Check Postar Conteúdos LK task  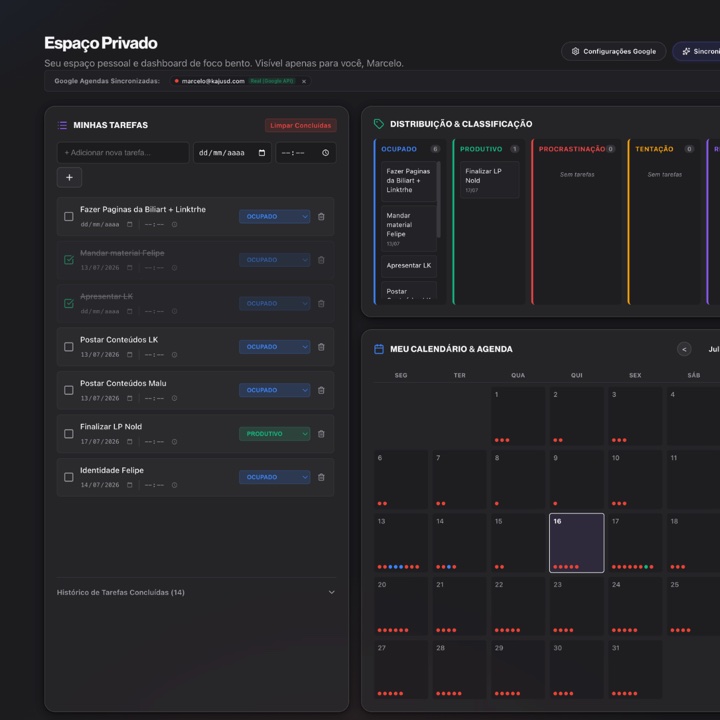69,347
